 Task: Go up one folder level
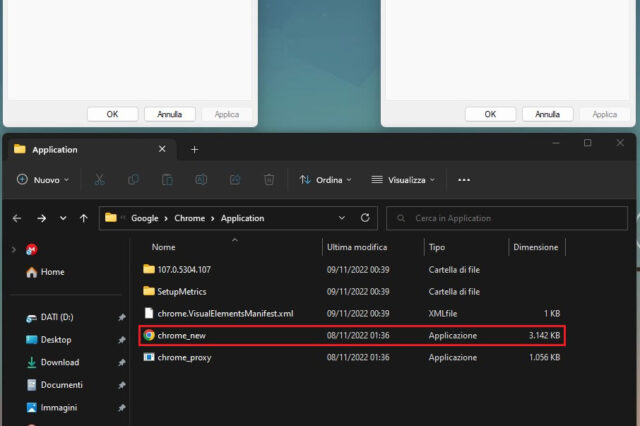click(x=84, y=217)
